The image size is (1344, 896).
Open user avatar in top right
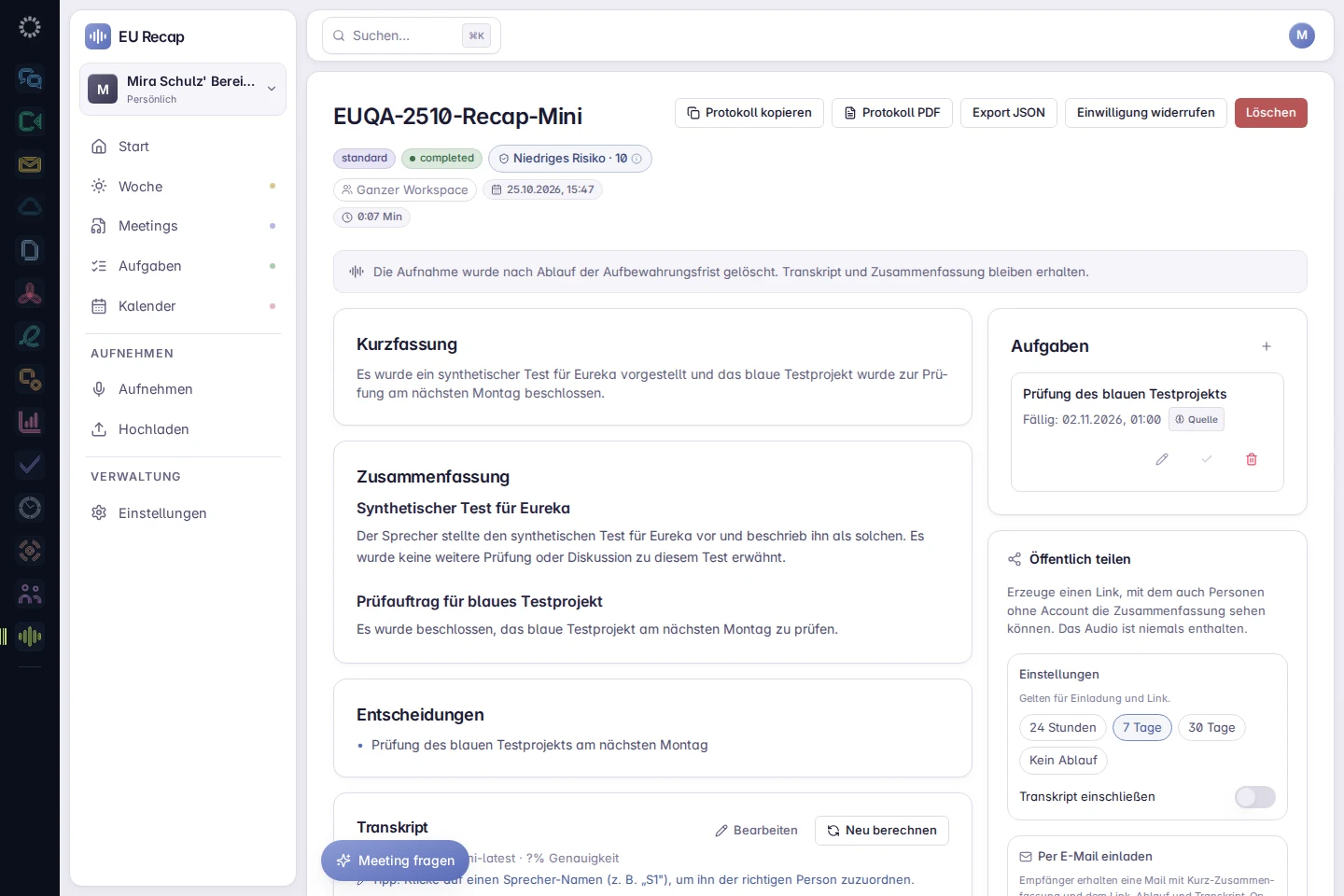[1302, 35]
